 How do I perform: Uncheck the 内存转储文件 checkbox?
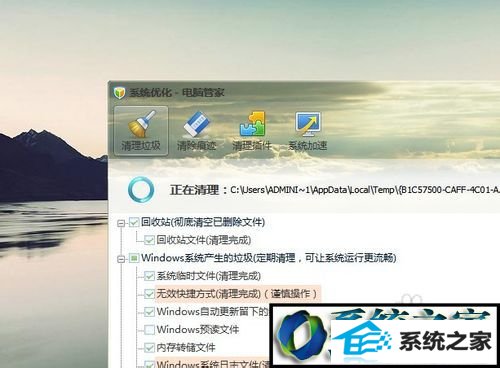pos(149,348)
